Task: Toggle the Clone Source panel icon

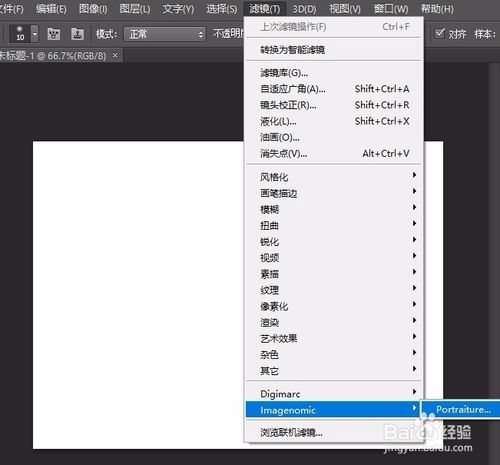Action: tap(77, 34)
